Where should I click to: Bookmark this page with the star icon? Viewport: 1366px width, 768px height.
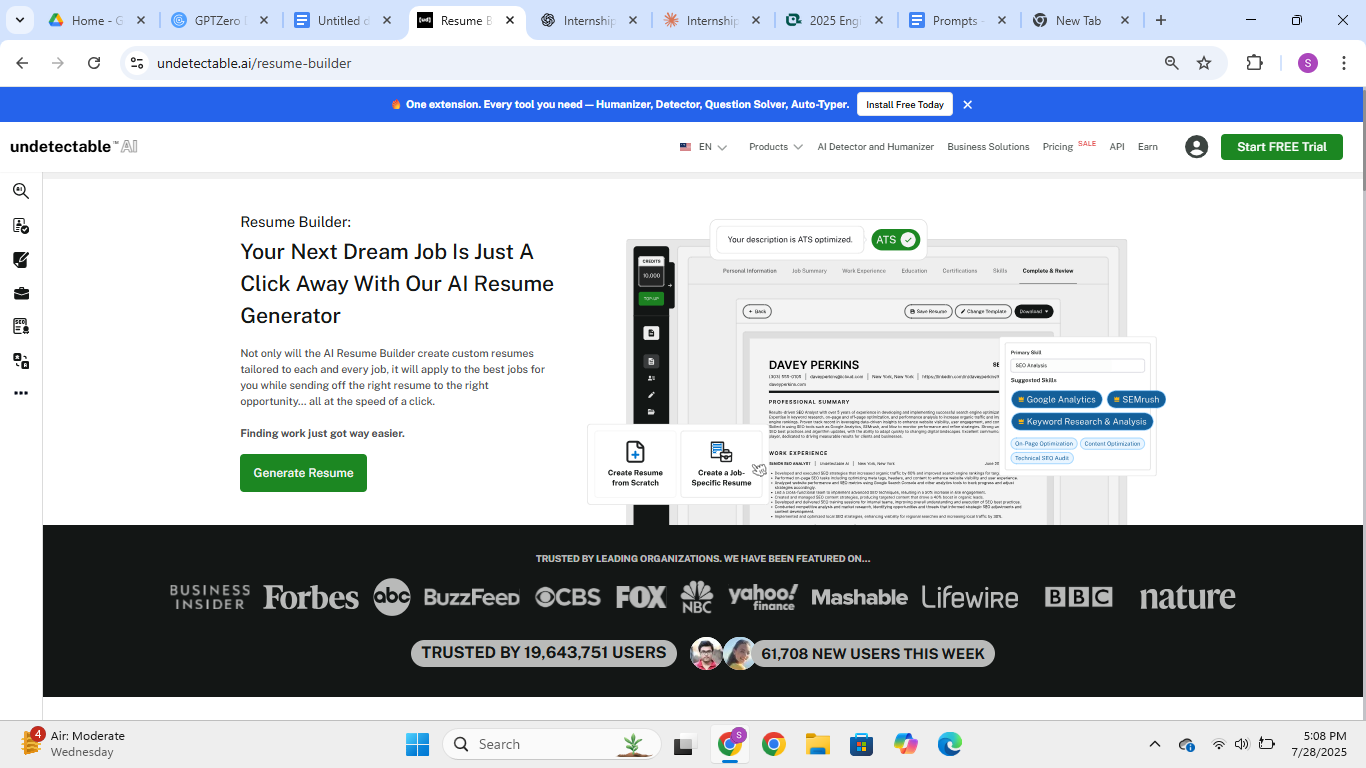point(1204,63)
